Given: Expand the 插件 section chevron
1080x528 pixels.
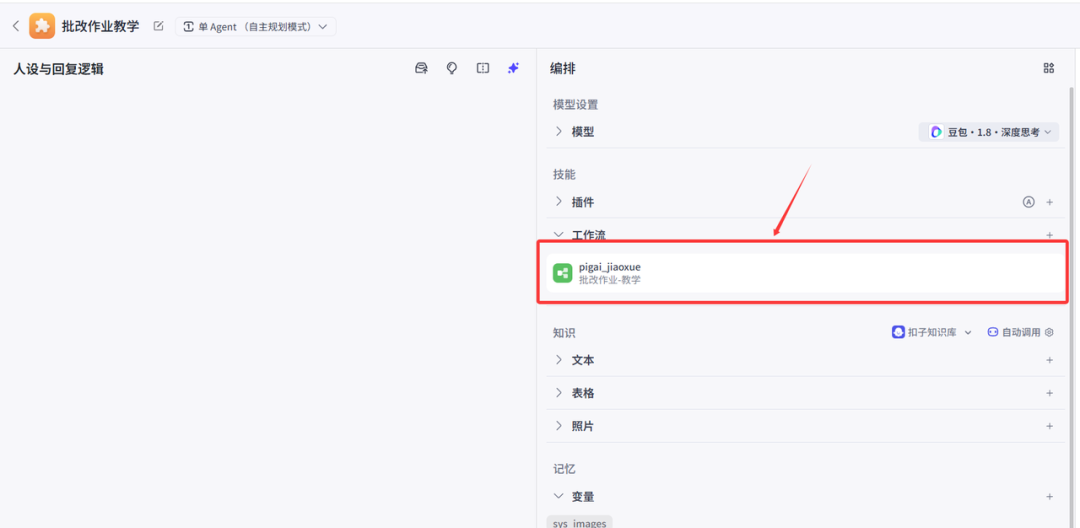Looking at the screenshot, I should tap(559, 201).
